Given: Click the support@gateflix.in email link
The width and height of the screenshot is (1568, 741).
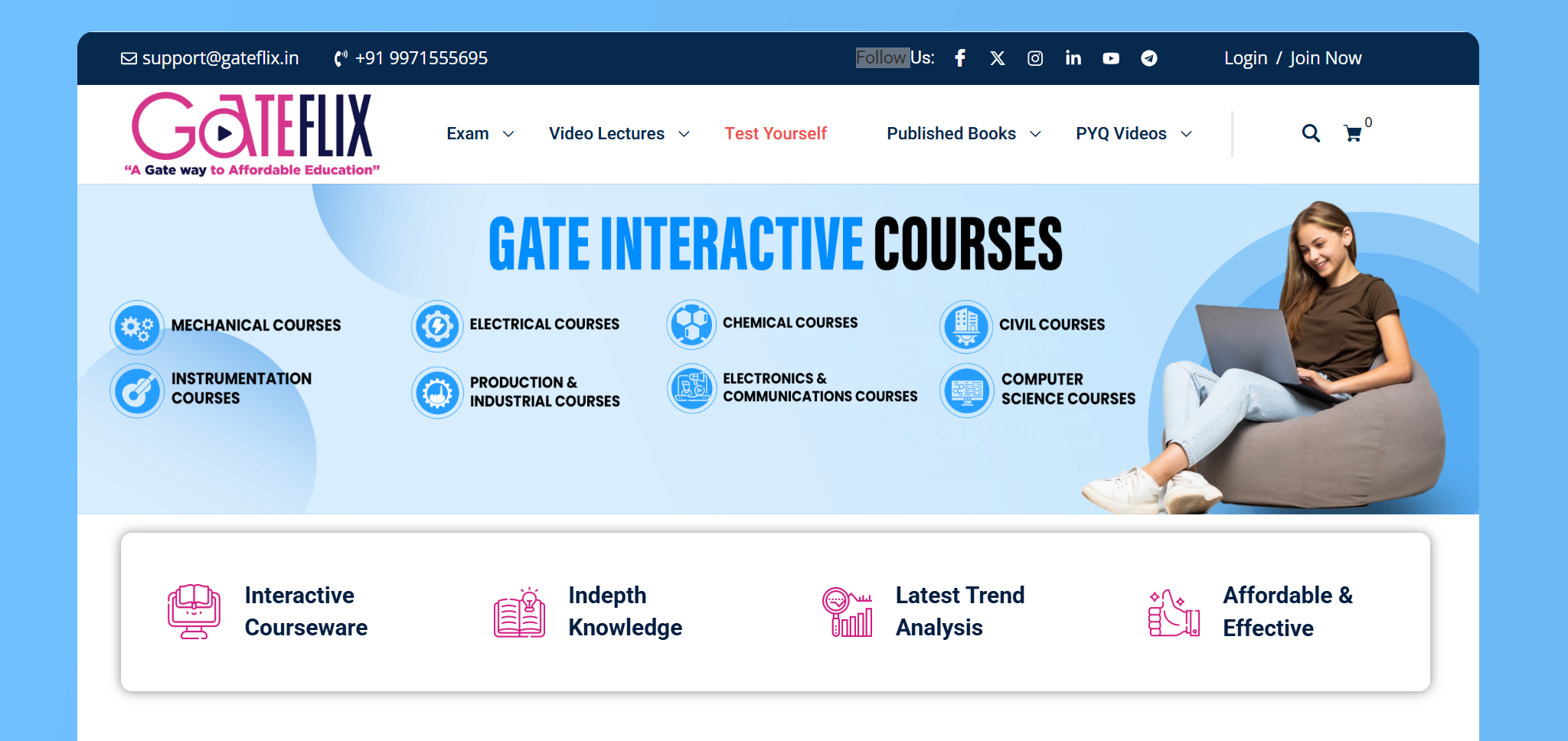Looking at the screenshot, I should 211,58.
